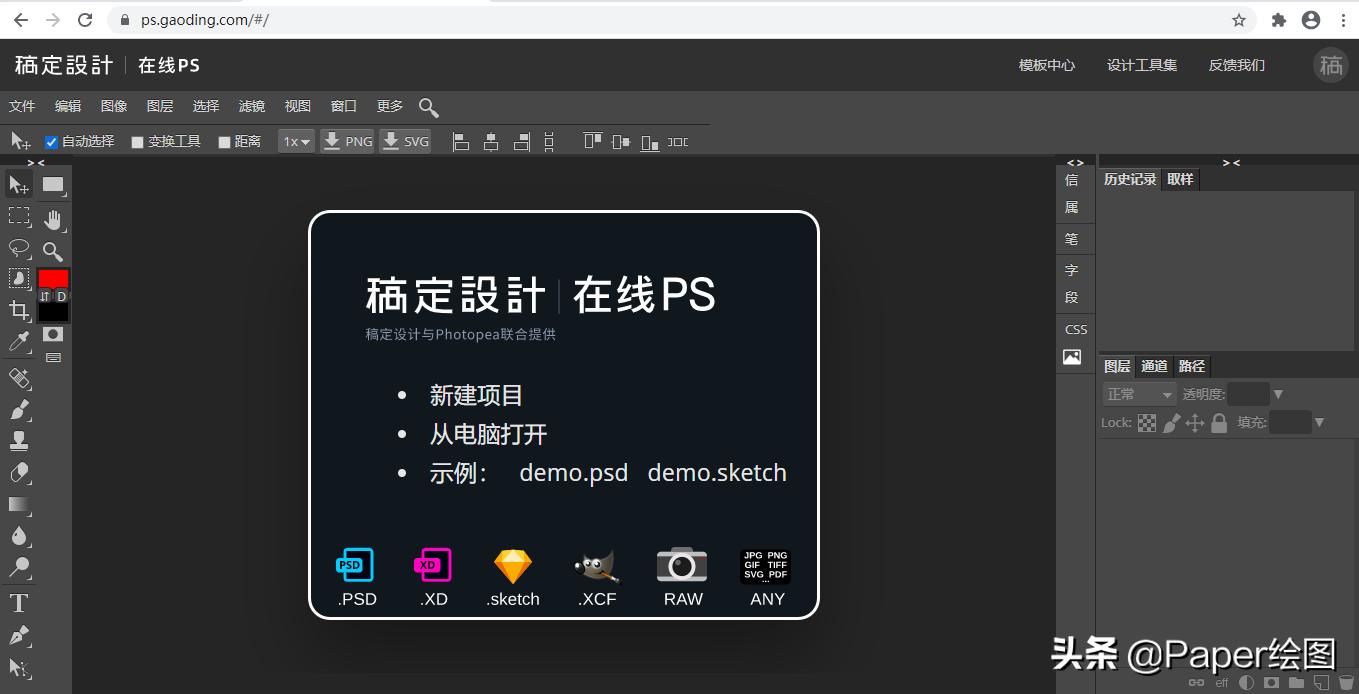Open the 1x zoom dropdown
The width and height of the screenshot is (1359, 694).
click(295, 140)
